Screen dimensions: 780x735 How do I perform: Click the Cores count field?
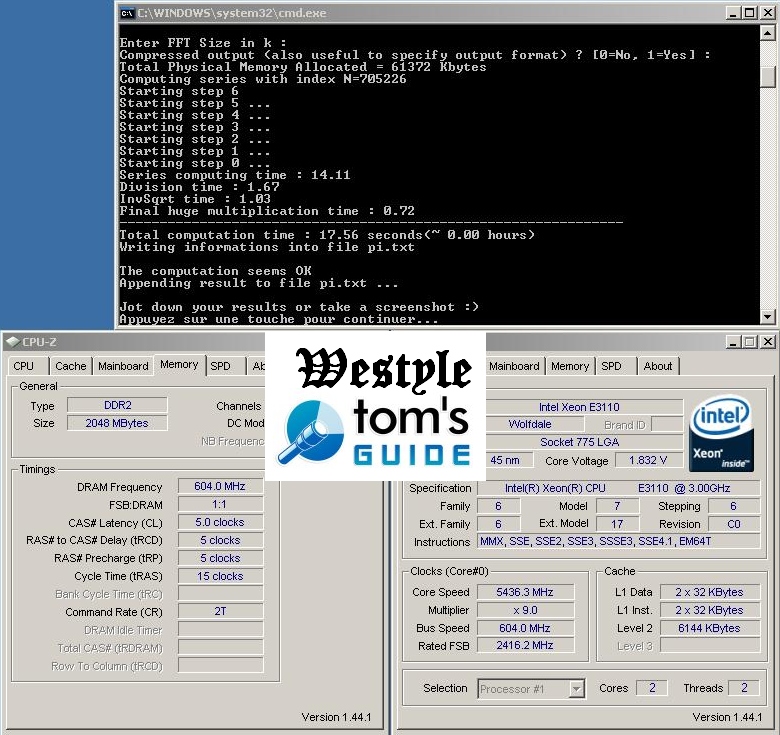652,688
